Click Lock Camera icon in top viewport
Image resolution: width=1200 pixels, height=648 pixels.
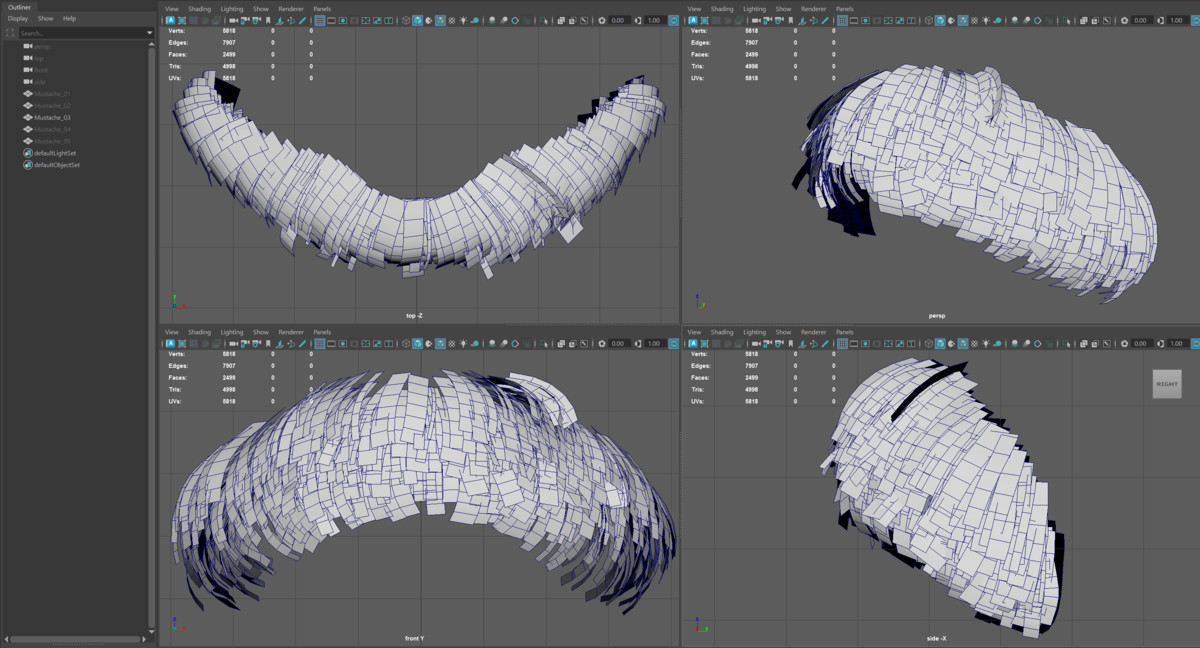(243, 20)
